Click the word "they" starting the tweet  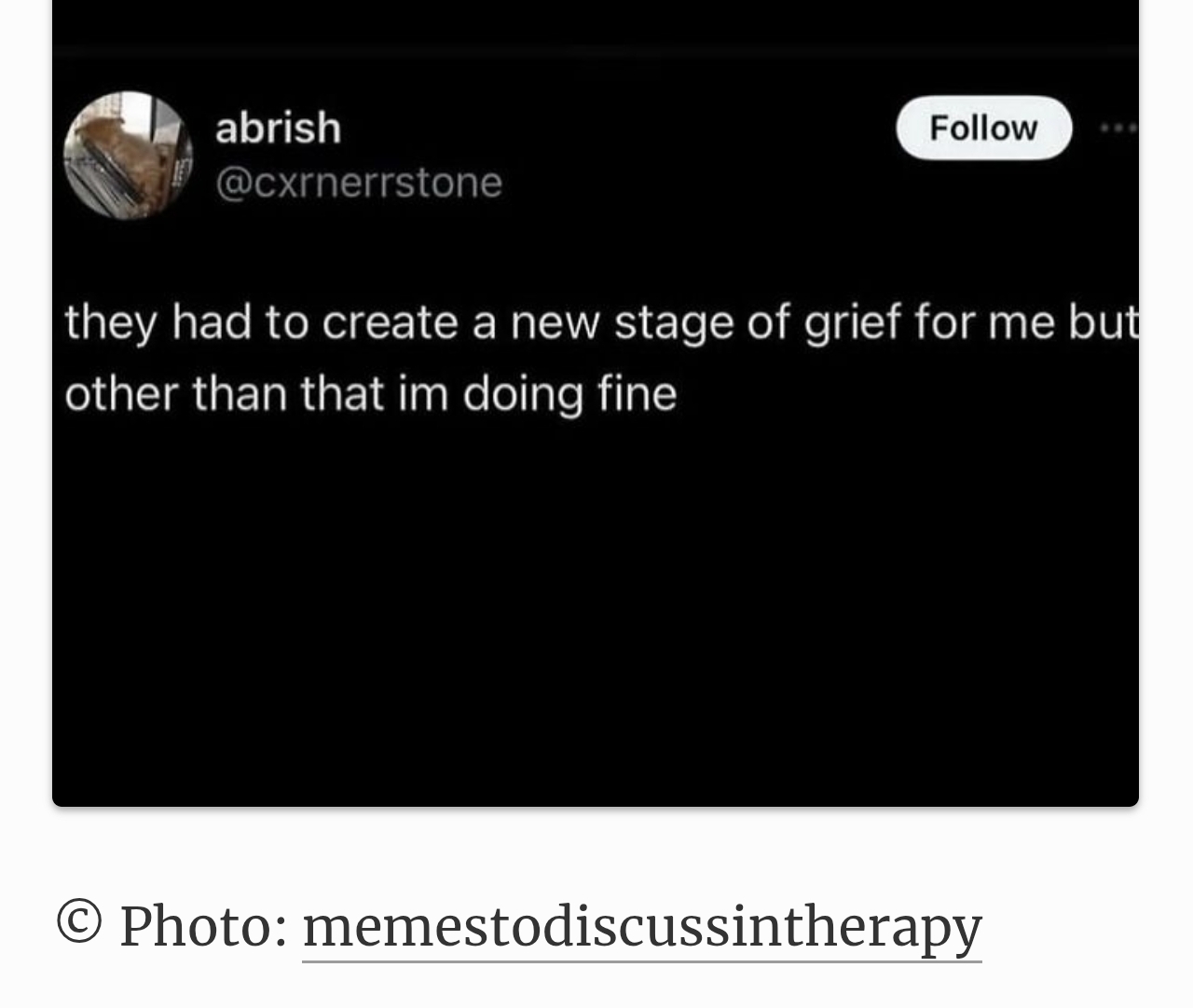pos(110,322)
